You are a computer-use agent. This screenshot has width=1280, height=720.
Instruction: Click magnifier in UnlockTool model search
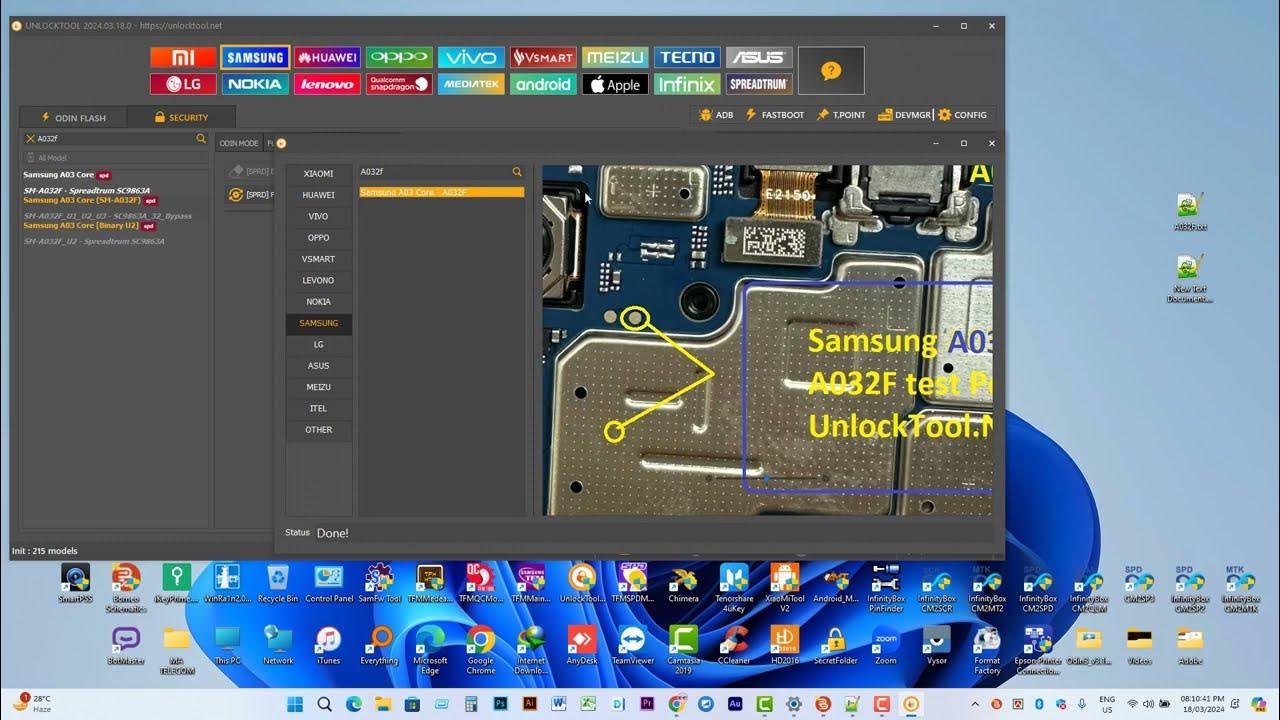(x=201, y=139)
